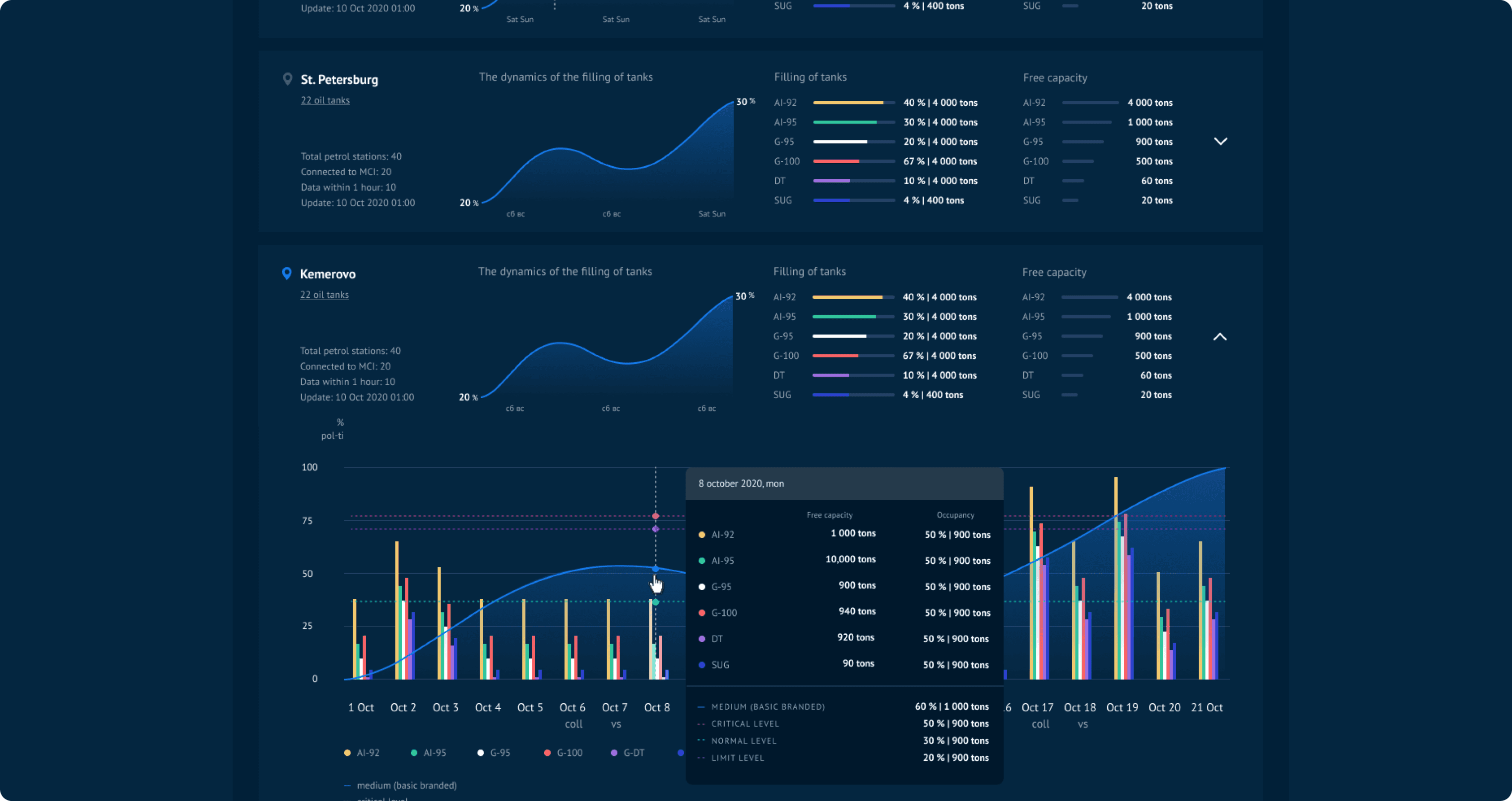Image resolution: width=1512 pixels, height=801 pixels.
Task: Toggle G-100 legend dot below chart
Action: [547, 752]
